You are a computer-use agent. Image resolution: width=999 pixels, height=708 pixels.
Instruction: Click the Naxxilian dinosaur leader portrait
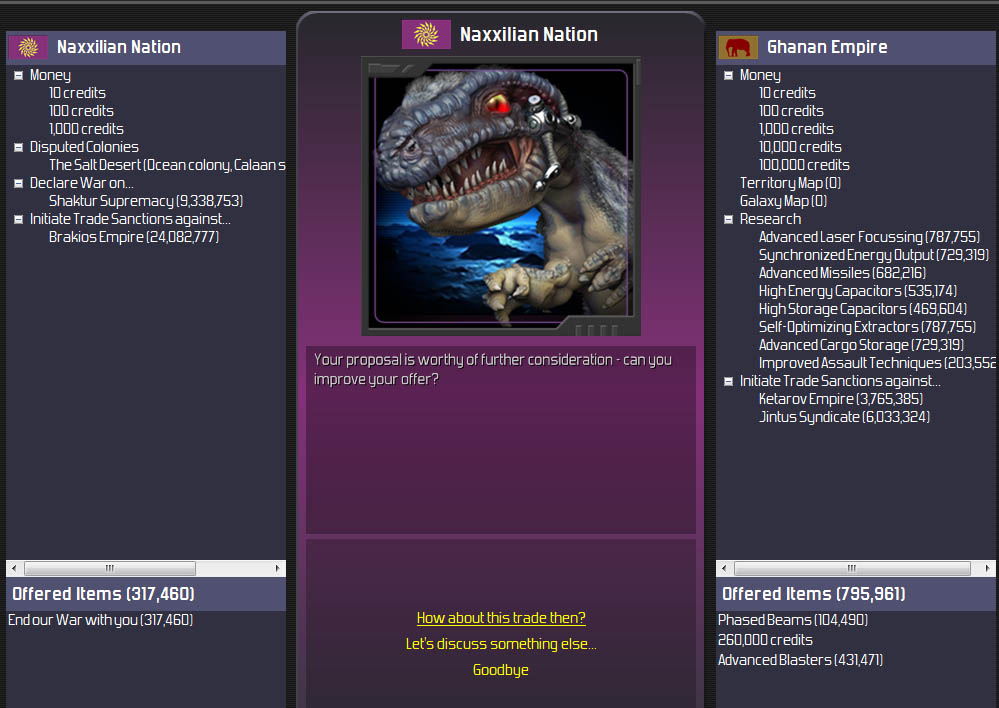point(501,196)
